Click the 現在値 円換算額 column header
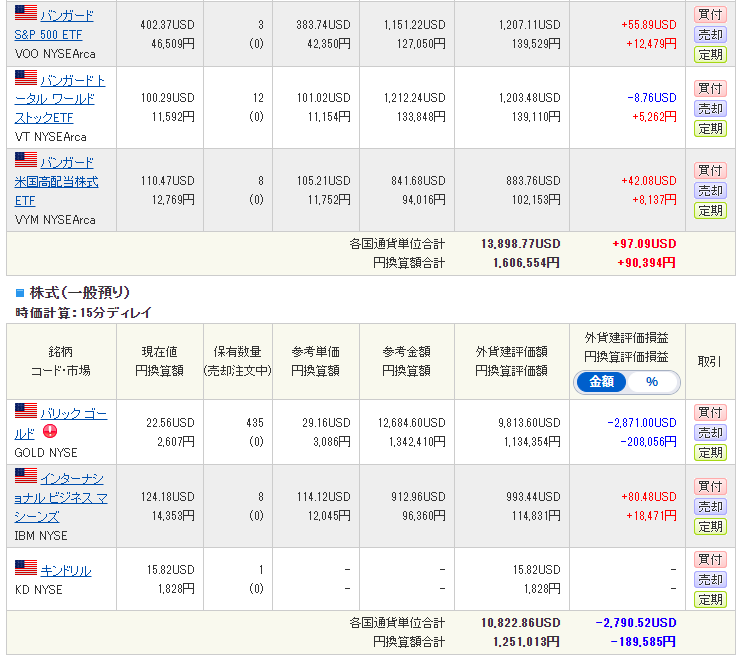The width and height of the screenshot is (740, 657). coord(160,361)
